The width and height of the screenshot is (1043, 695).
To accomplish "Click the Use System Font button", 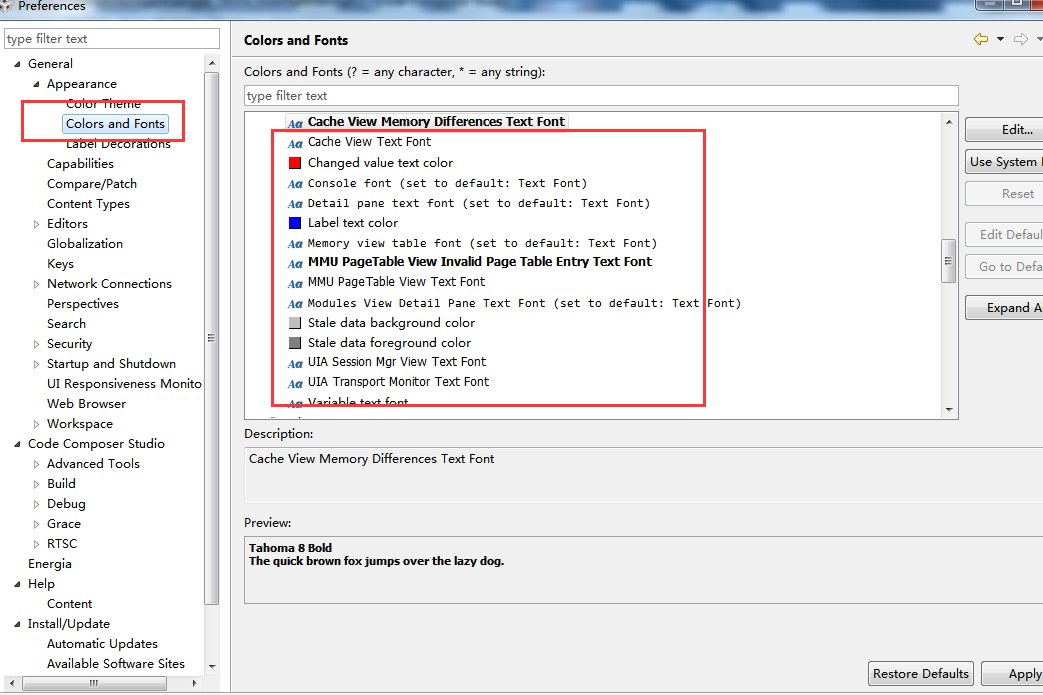I will (1004, 162).
